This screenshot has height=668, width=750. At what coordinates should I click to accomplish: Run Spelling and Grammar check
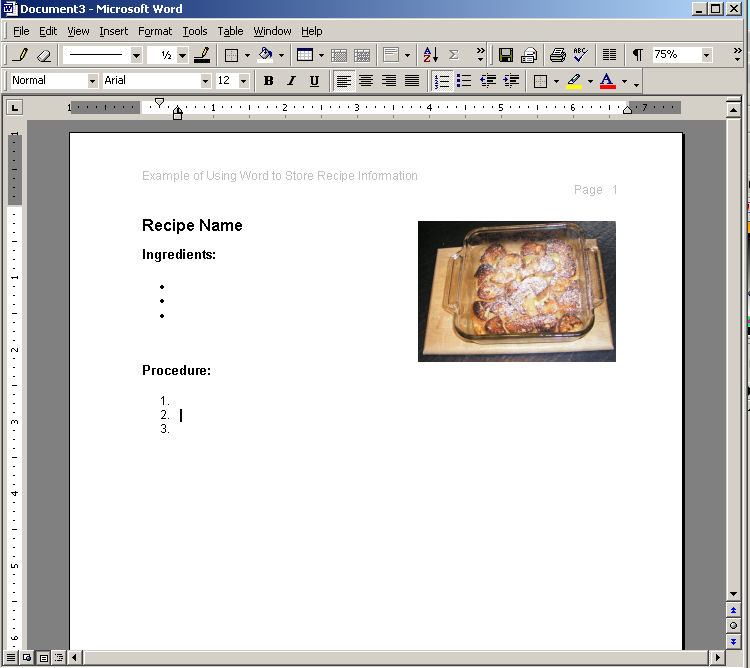[x=581, y=55]
